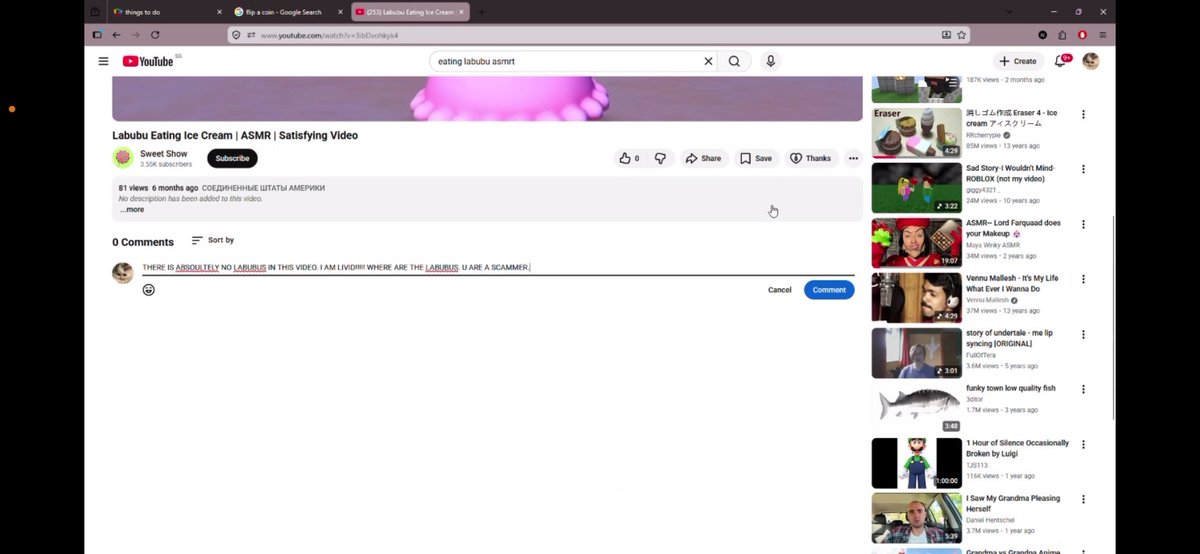This screenshot has width=1200, height=554.
Task: Open the Sad Story ROBLOX video thumbnail
Action: tap(916, 187)
